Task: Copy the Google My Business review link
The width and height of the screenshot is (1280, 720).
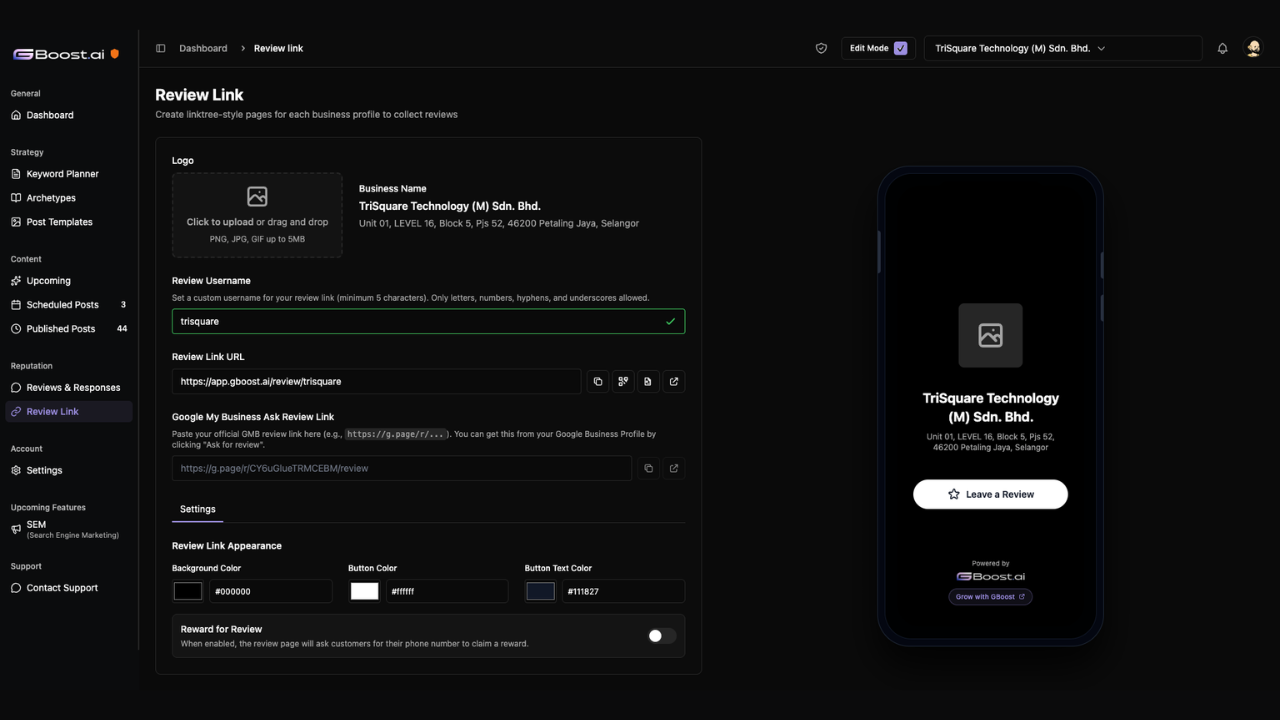Action: pos(648,468)
